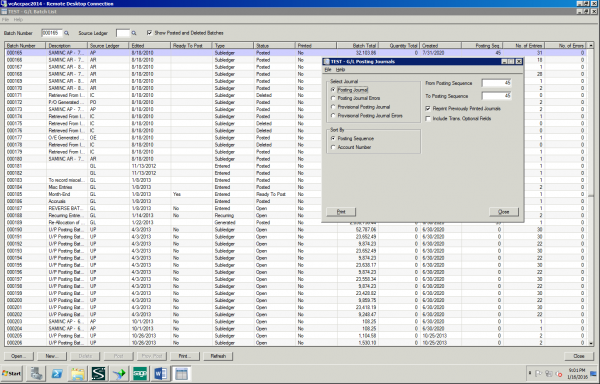Launch PowerShell from the taskbar
Image resolution: width=600 pixels, height=384 pixels.
tap(57, 374)
